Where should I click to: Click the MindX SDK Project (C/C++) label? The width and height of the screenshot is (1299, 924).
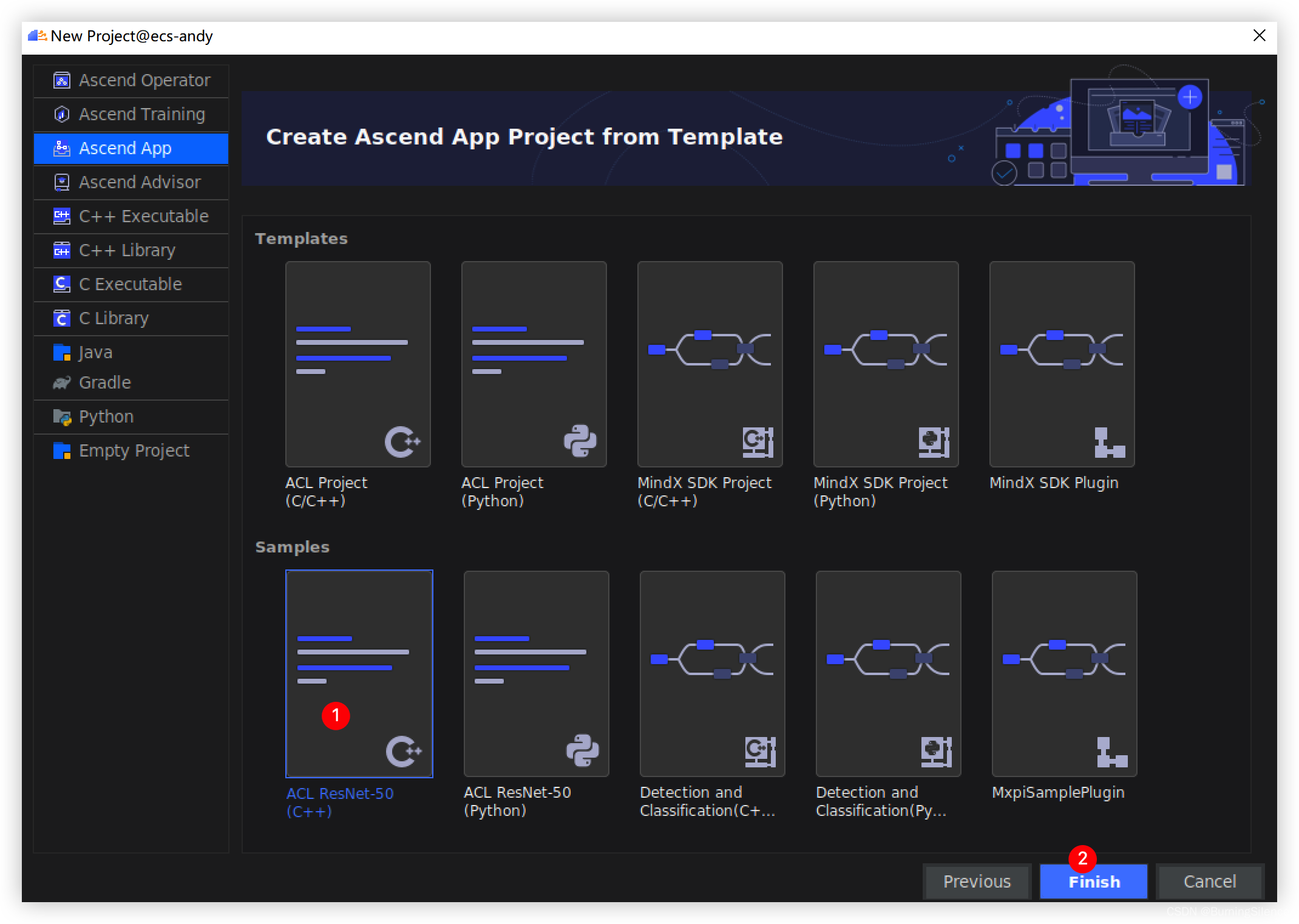704,492
